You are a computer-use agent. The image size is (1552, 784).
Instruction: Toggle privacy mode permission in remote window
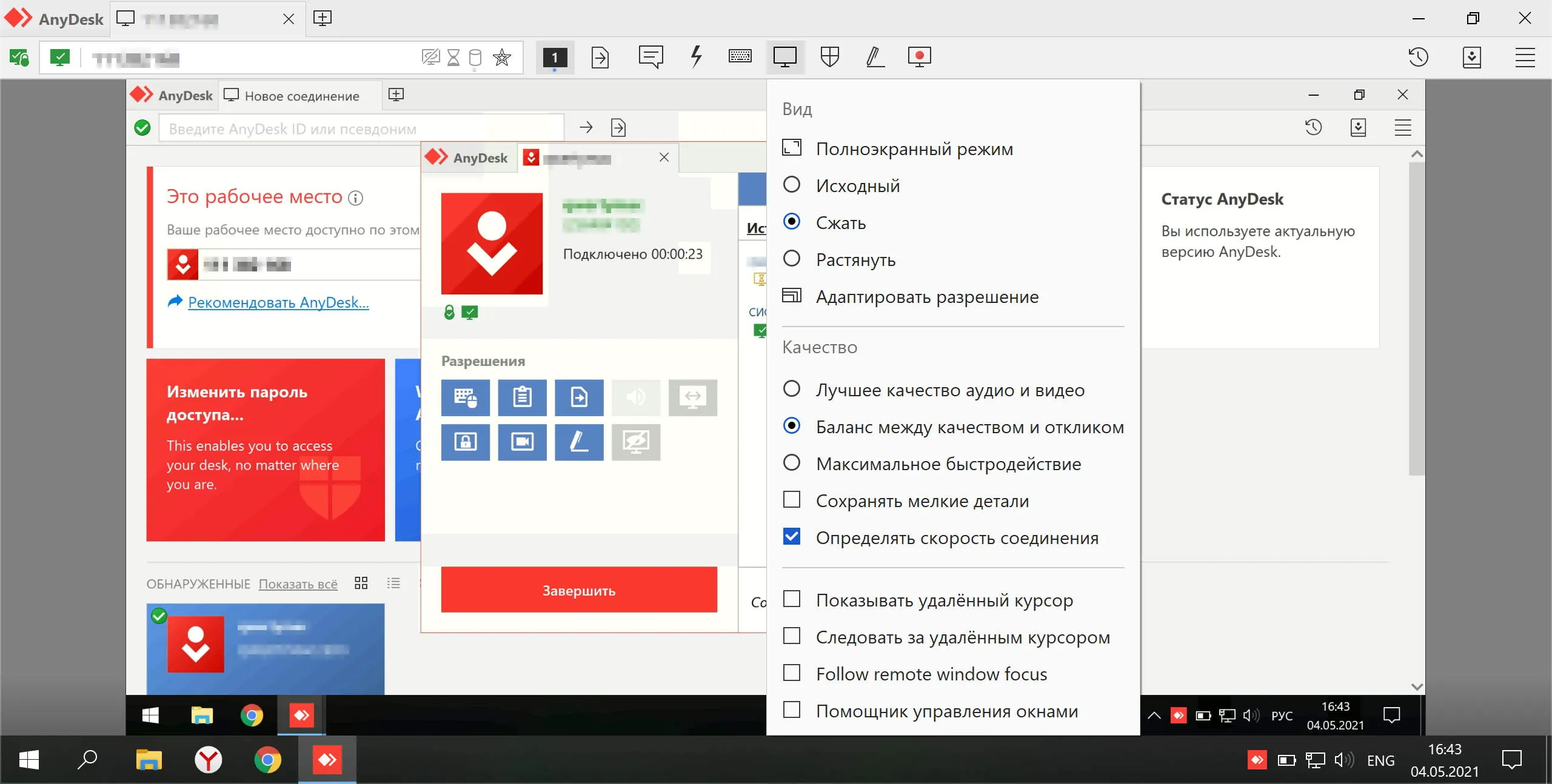(x=636, y=442)
